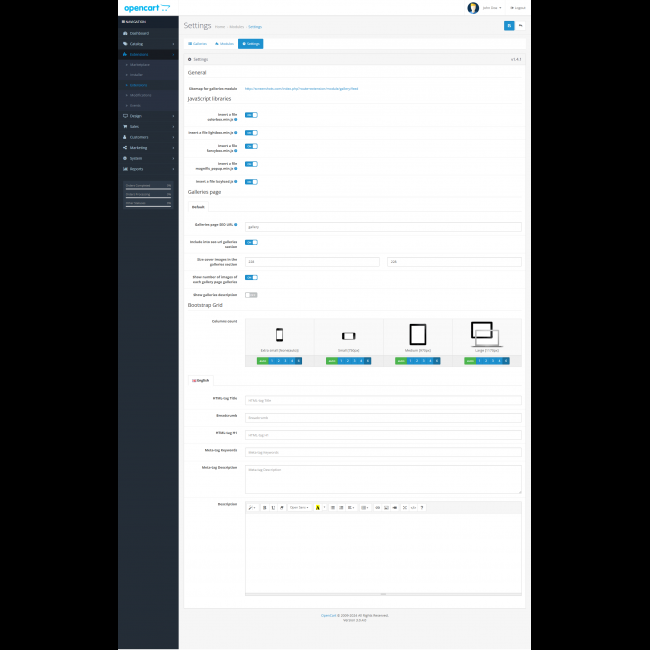Click the Help question mark in editor
The image size is (650, 650).
(x=422, y=507)
